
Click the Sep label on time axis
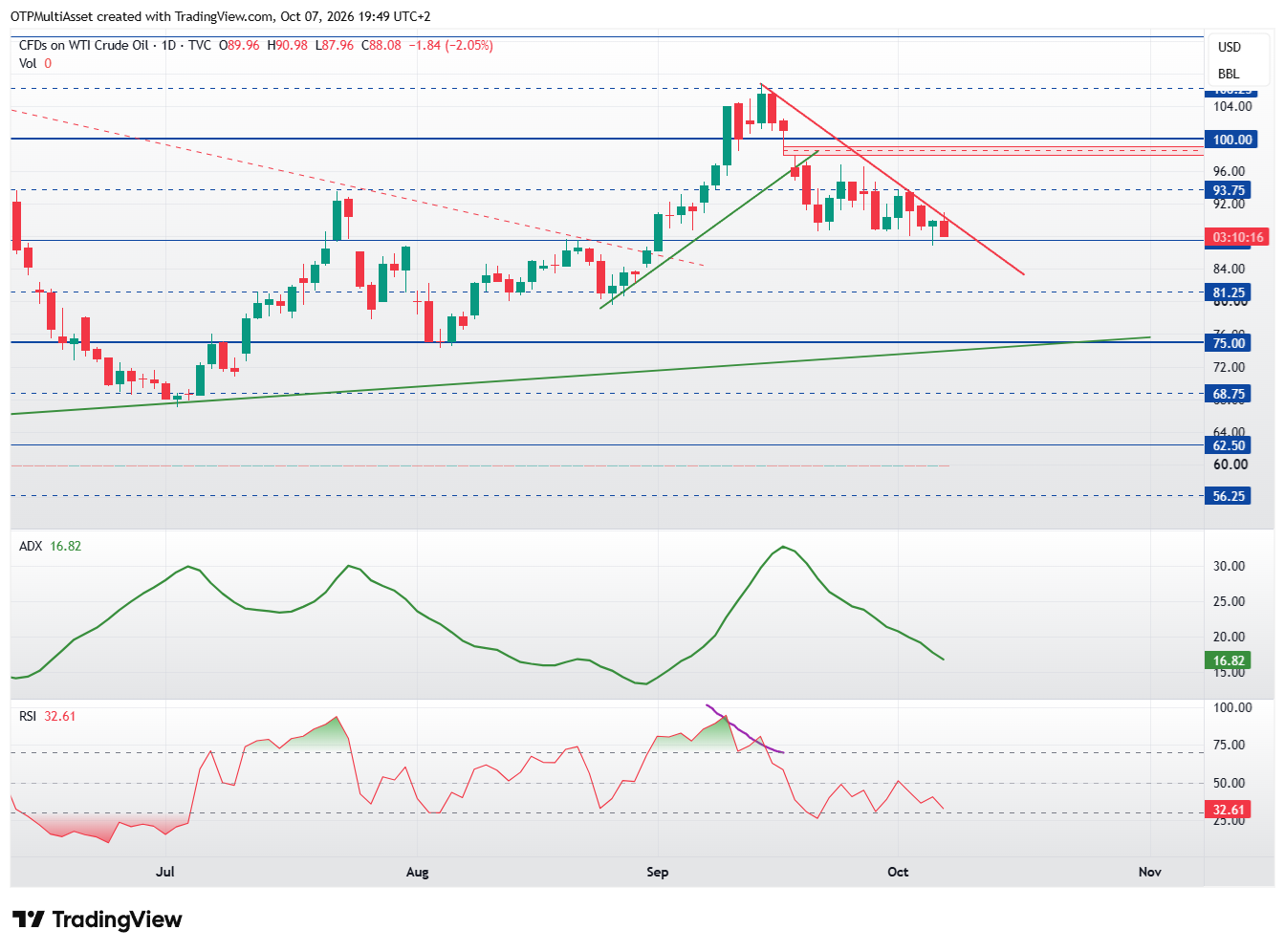coord(658,872)
